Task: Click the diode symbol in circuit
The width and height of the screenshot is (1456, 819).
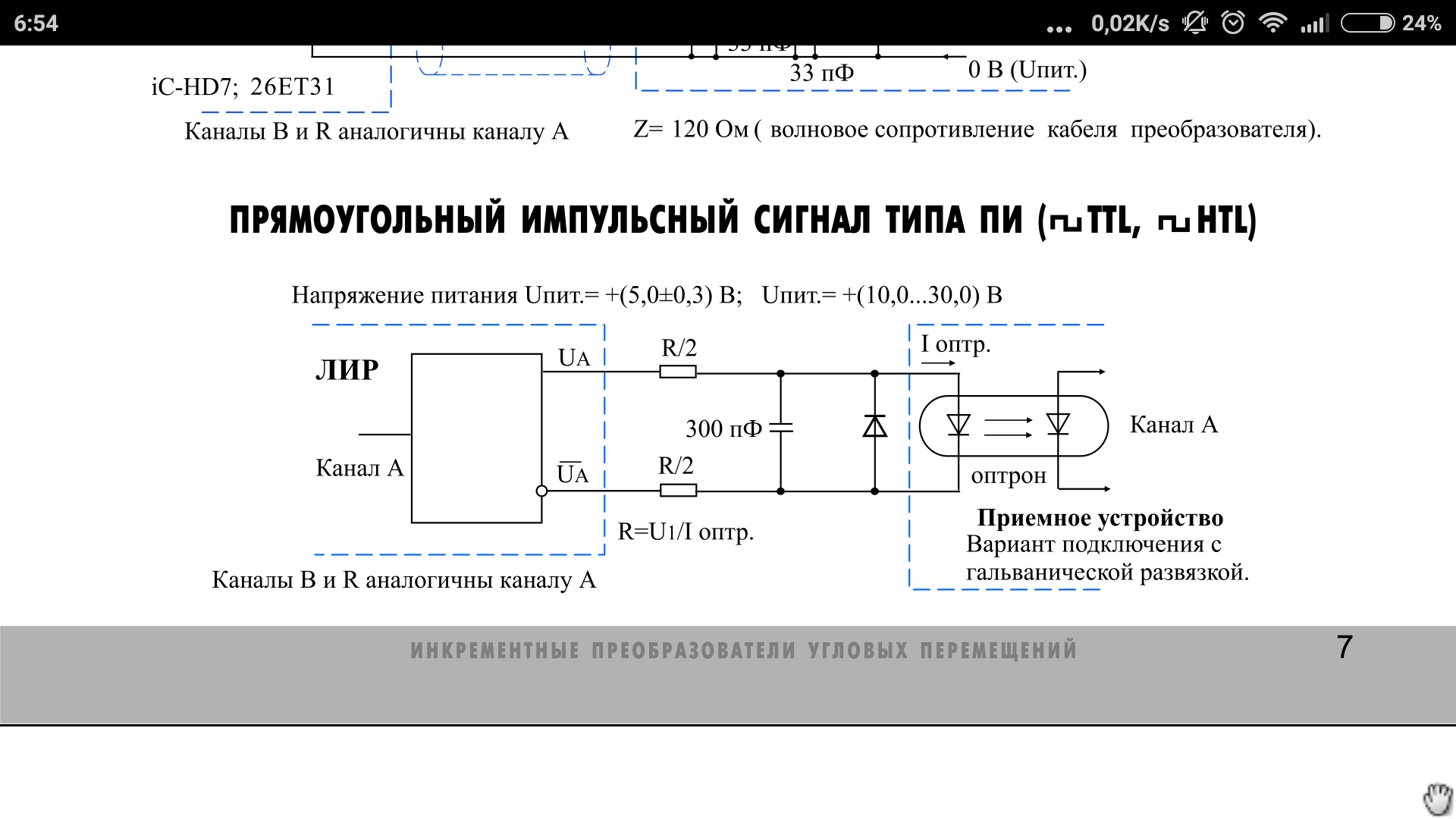Action: click(x=874, y=427)
